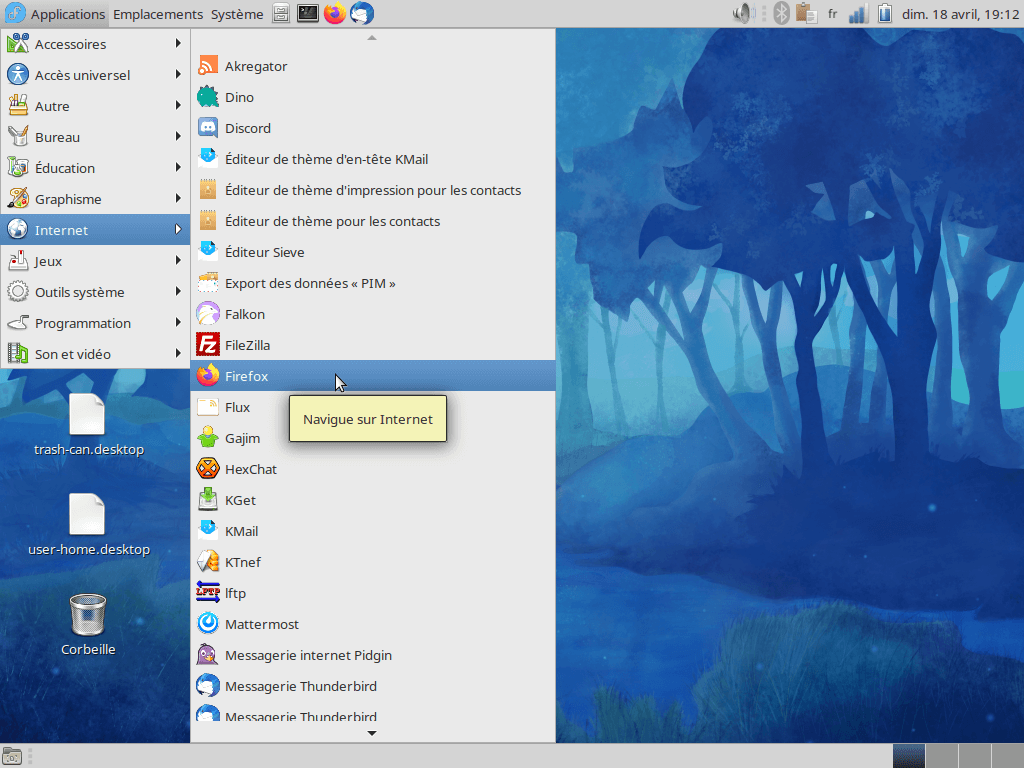Open Éditeur de thème pour les contacts

pyautogui.click(x=373, y=221)
